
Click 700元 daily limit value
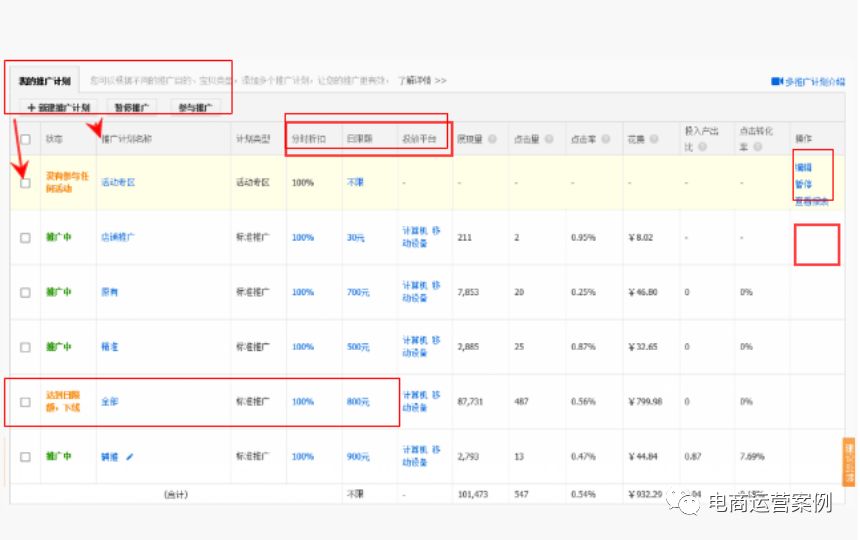(358, 292)
